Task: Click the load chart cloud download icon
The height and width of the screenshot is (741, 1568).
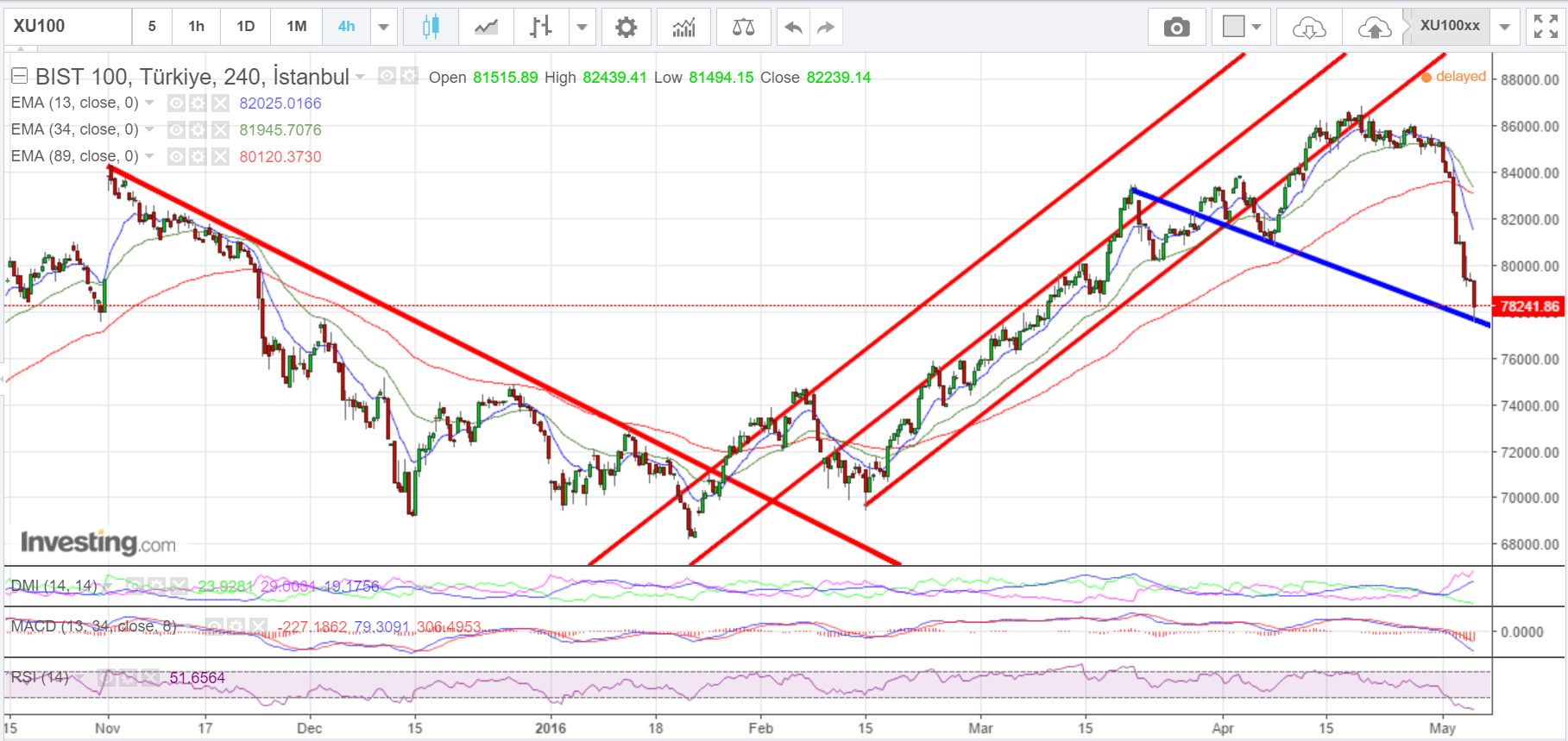Action: [x=1309, y=27]
